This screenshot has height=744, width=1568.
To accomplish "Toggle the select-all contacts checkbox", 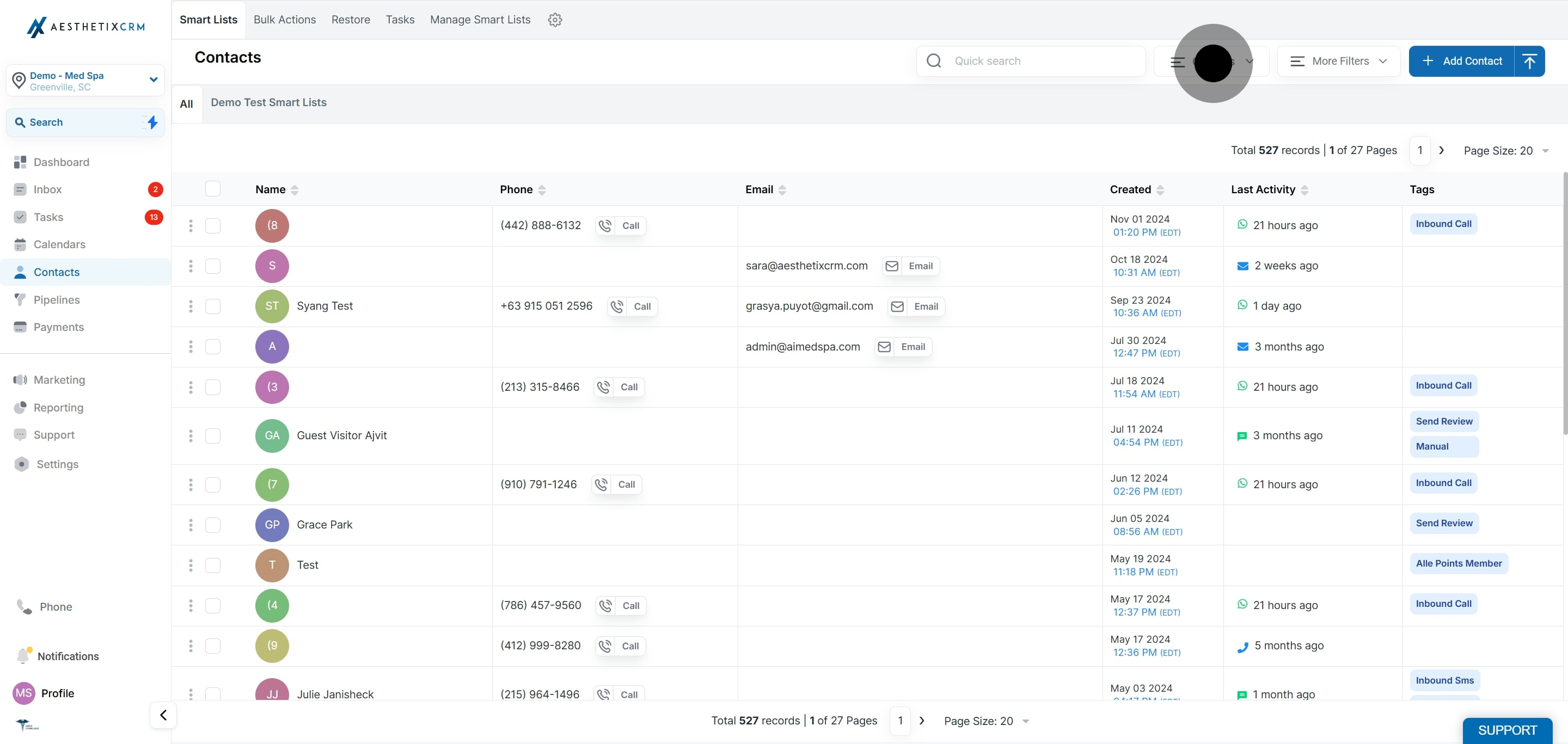I will click(x=212, y=189).
